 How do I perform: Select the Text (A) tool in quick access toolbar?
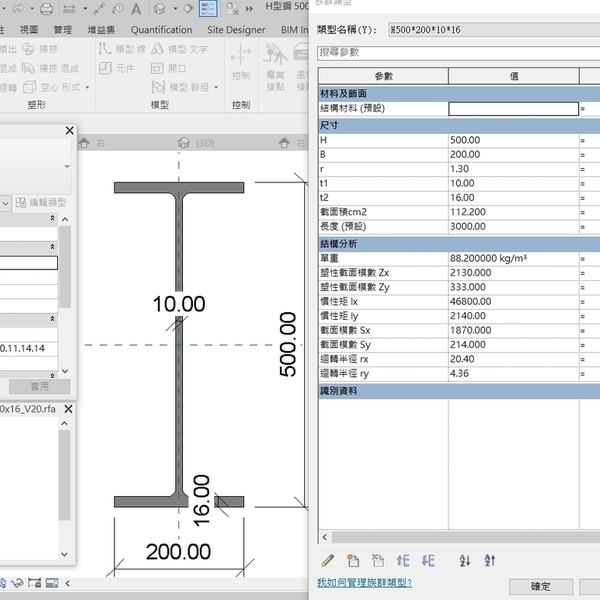coord(134,8)
